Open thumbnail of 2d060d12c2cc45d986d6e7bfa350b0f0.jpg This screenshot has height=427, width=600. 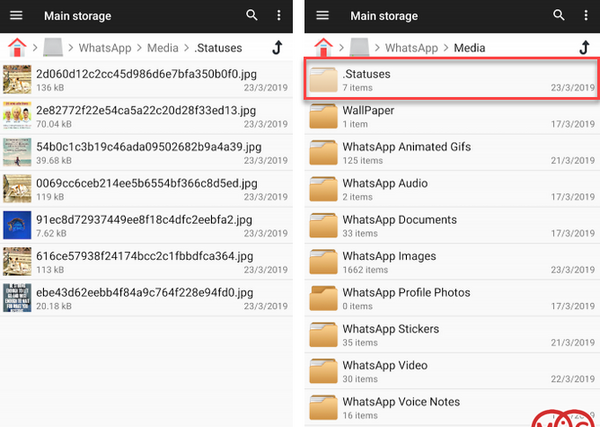(17, 79)
